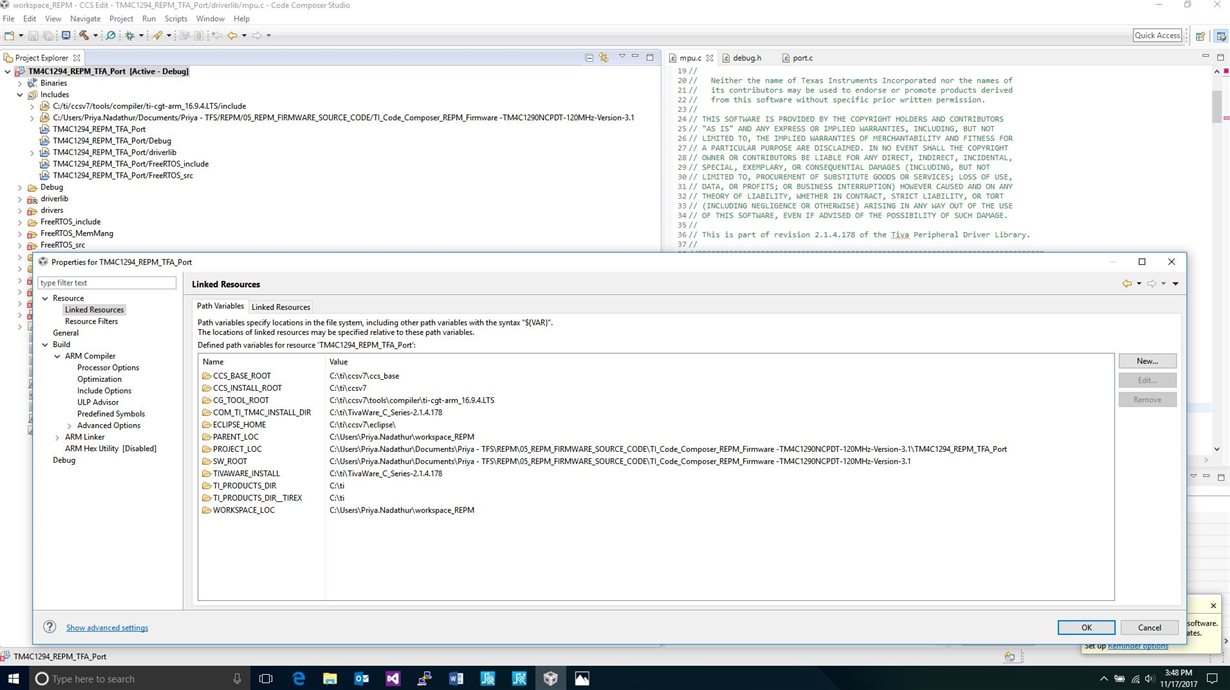Click the New... button
This screenshot has width=1230, height=690.
(1147, 361)
